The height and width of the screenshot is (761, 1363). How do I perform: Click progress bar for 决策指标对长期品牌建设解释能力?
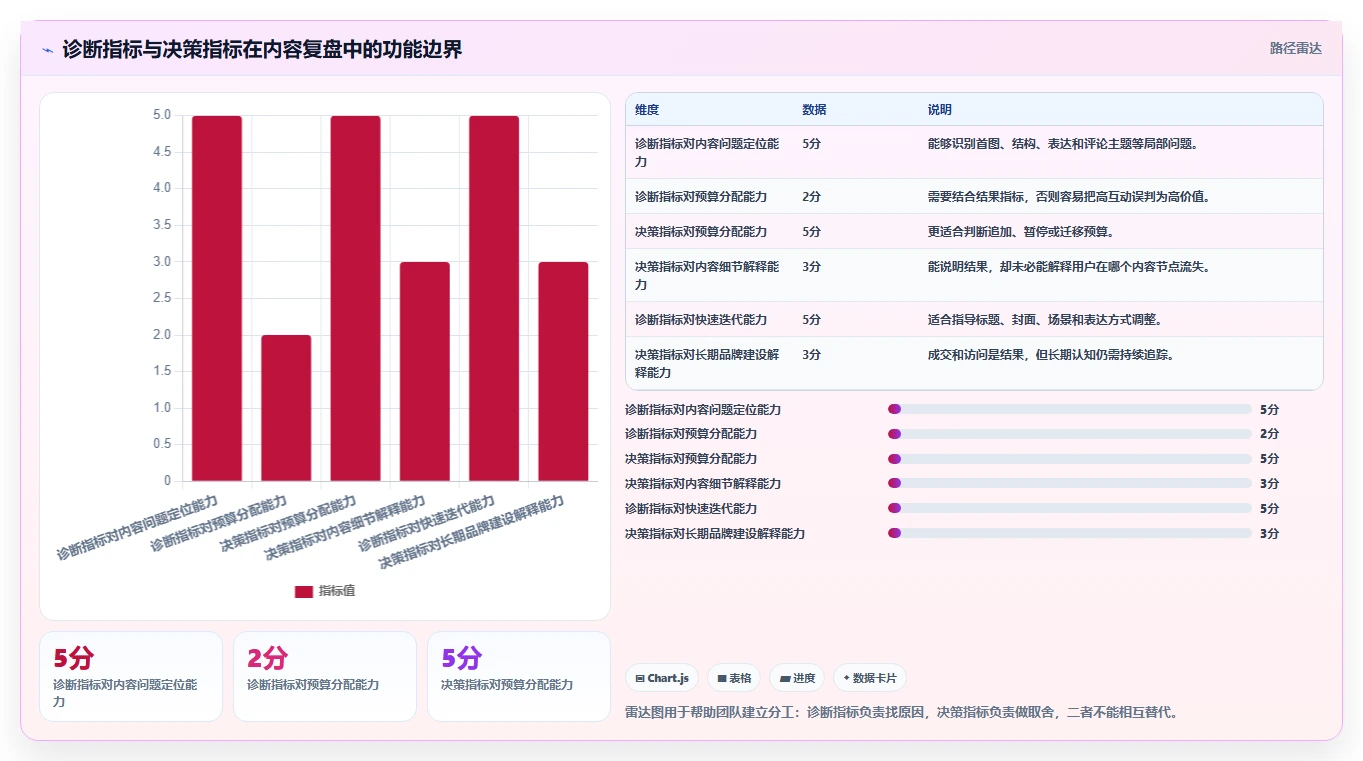coord(1070,534)
